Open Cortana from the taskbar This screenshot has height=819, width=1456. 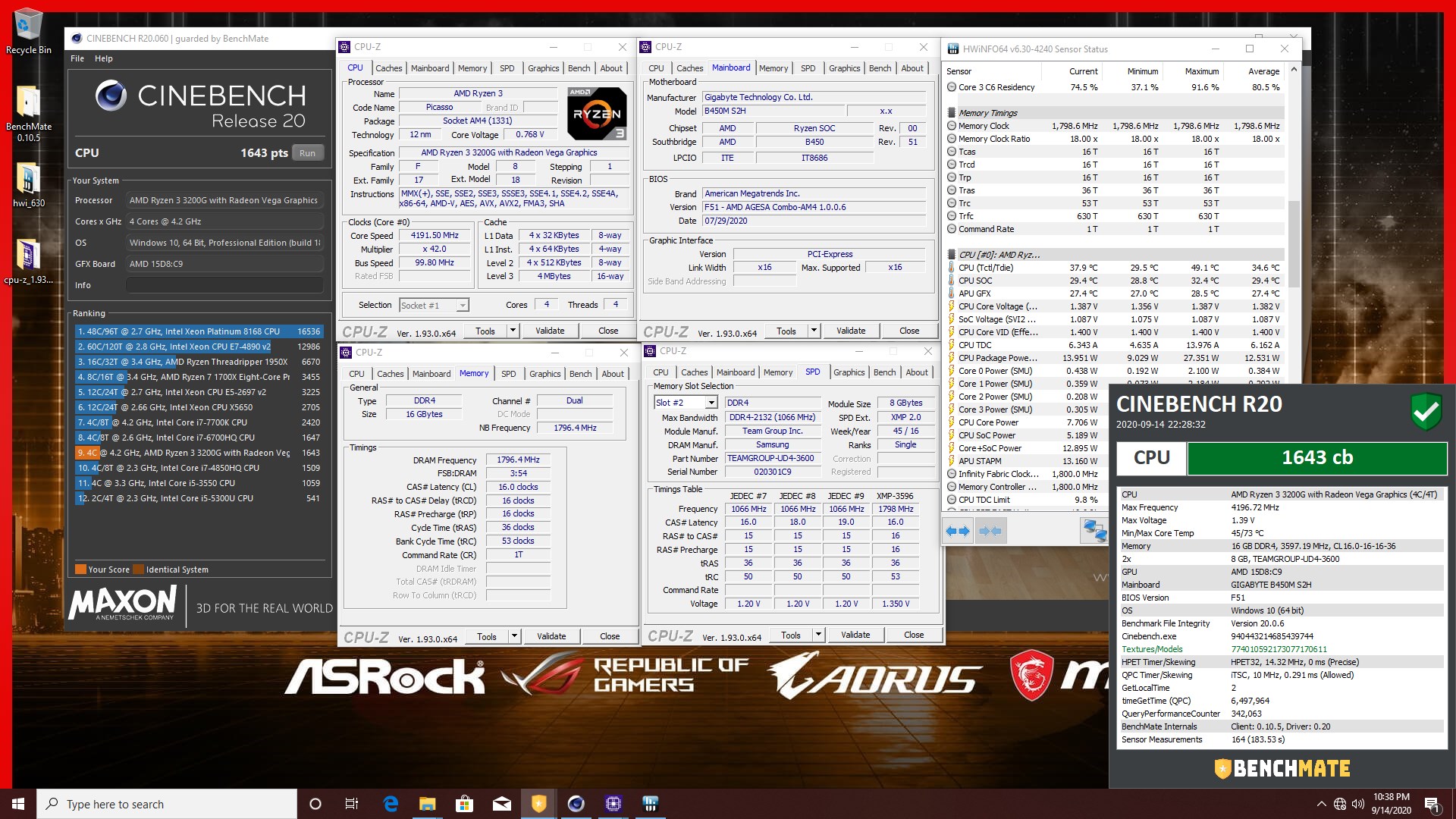click(x=315, y=804)
